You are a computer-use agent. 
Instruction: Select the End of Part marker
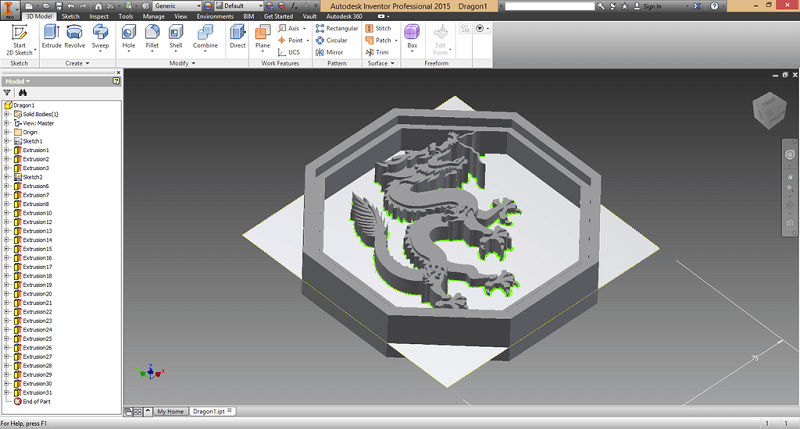pos(33,401)
